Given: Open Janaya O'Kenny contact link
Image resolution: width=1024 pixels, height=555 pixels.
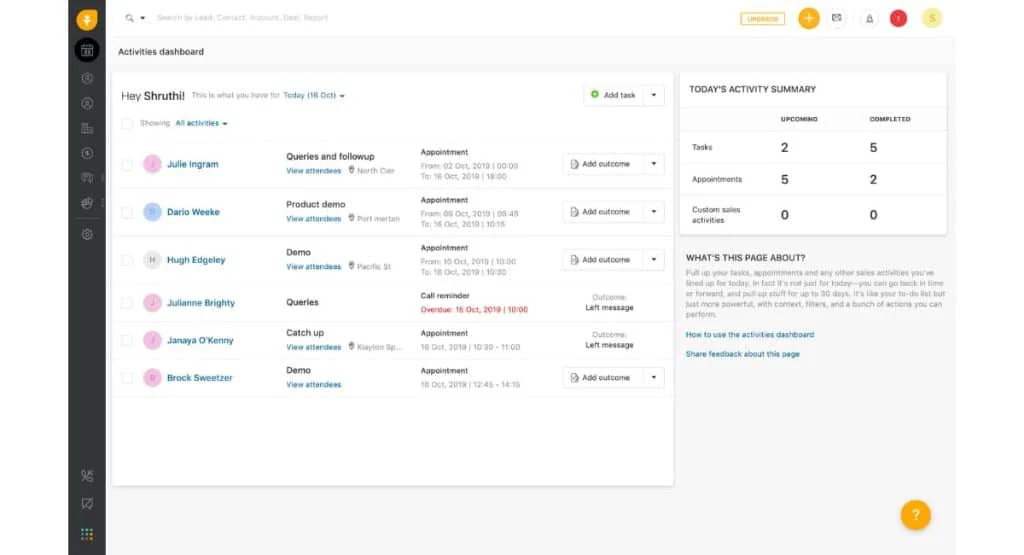Looking at the screenshot, I should [x=200, y=340].
